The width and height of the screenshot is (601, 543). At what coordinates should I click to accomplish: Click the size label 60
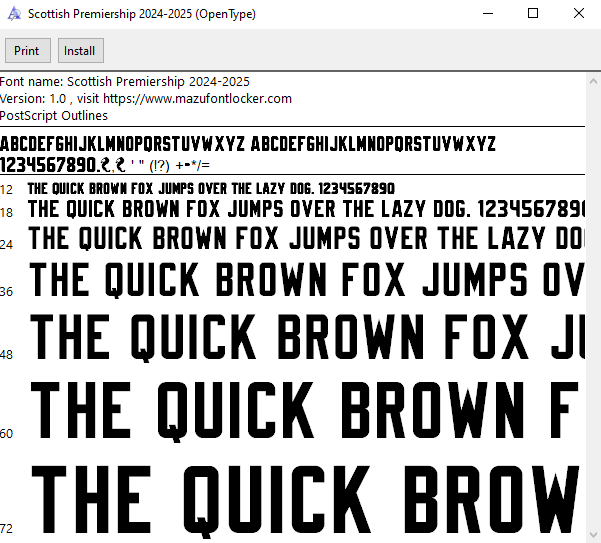click(x=7, y=434)
